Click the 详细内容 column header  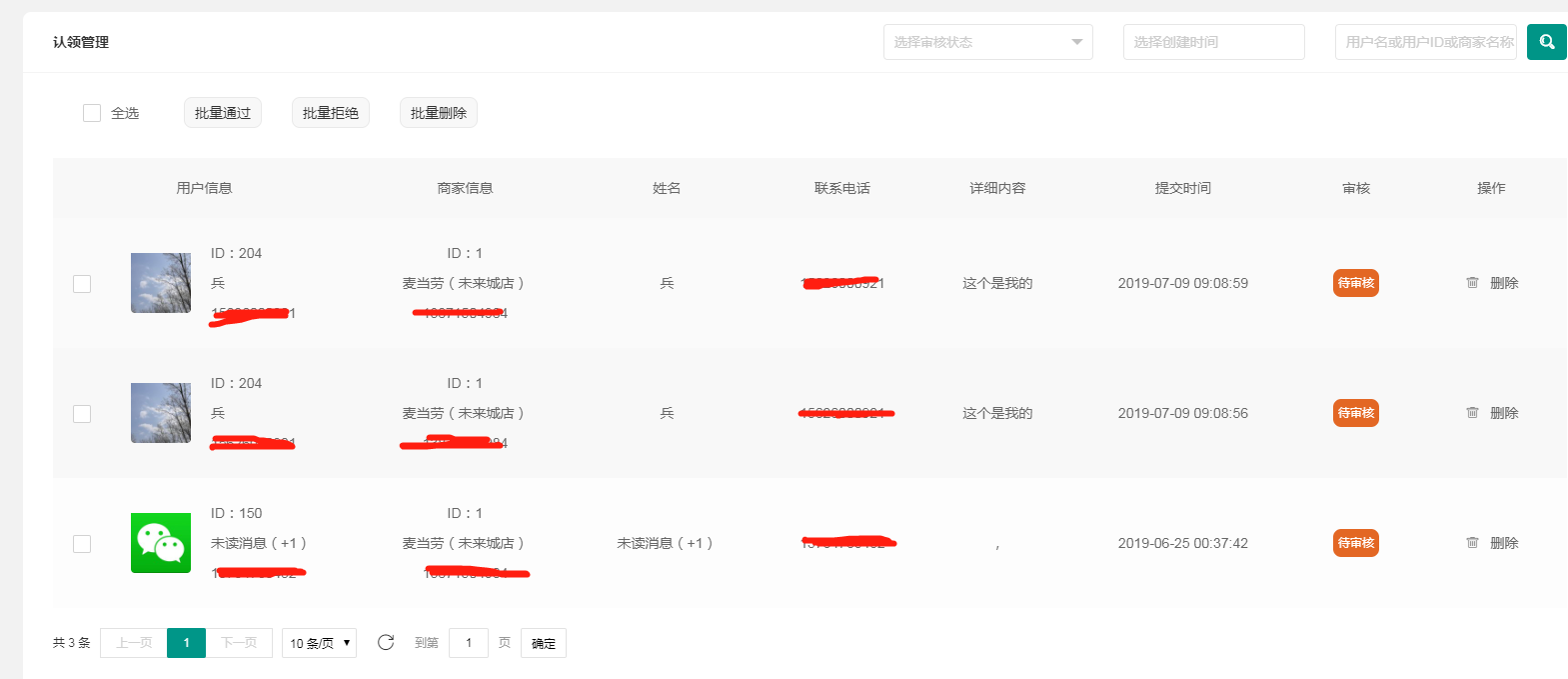click(x=997, y=188)
